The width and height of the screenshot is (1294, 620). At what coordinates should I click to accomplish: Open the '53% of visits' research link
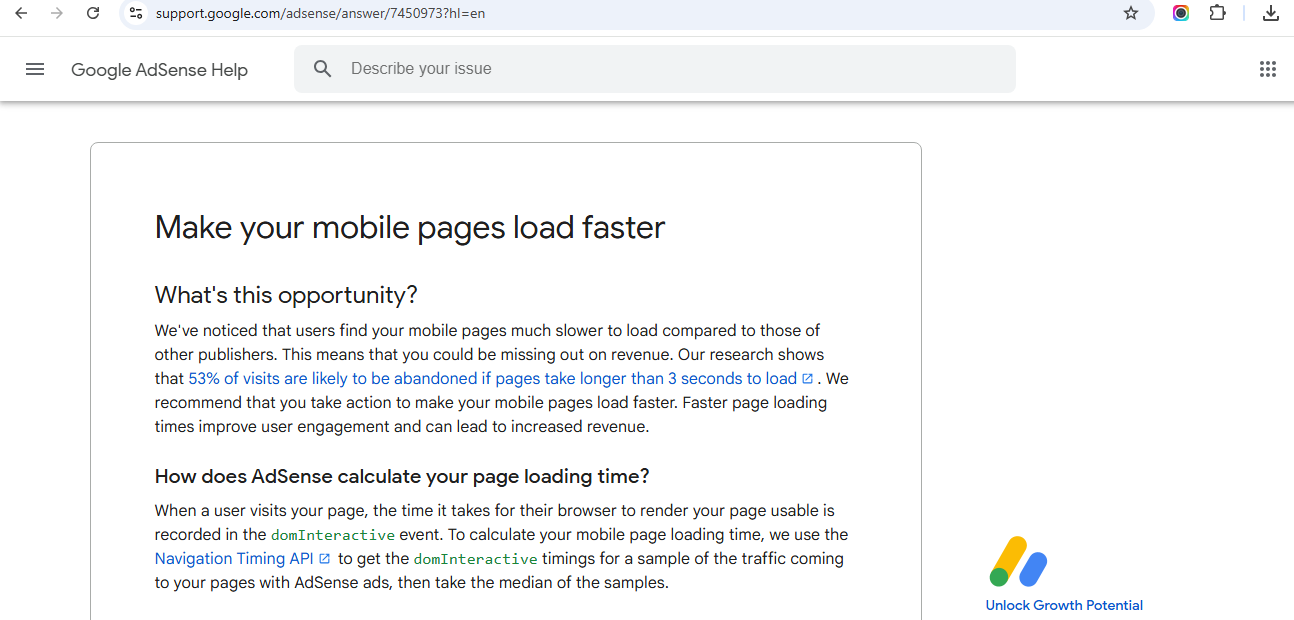pyautogui.click(x=492, y=379)
